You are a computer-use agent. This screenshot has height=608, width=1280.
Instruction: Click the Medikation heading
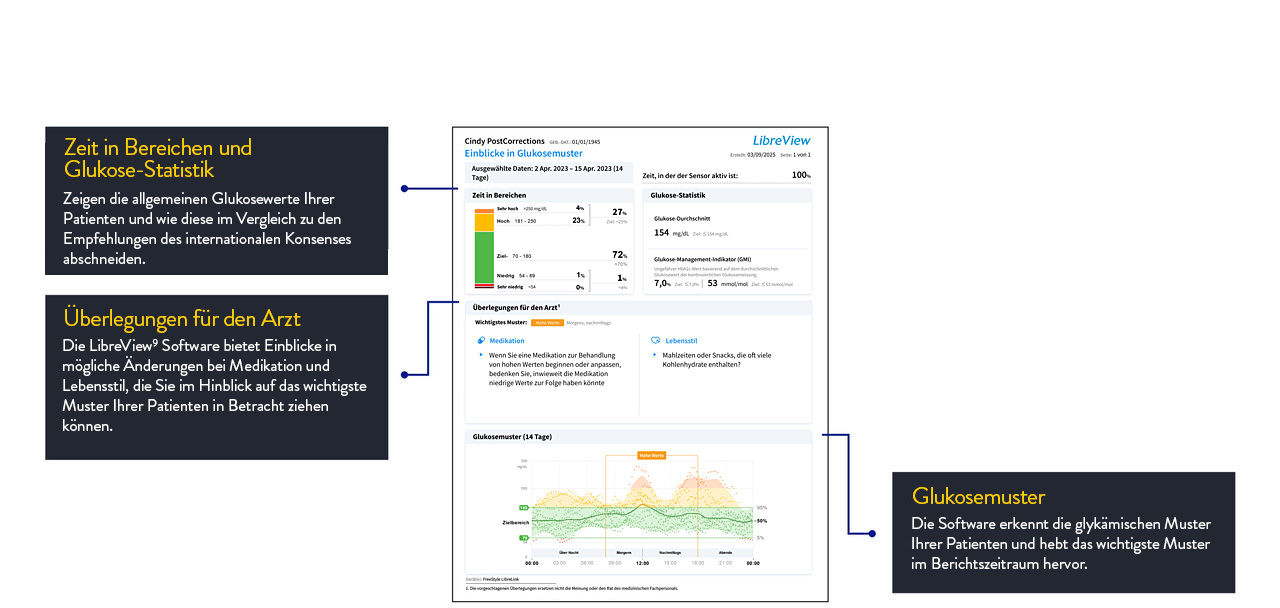pos(506,341)
